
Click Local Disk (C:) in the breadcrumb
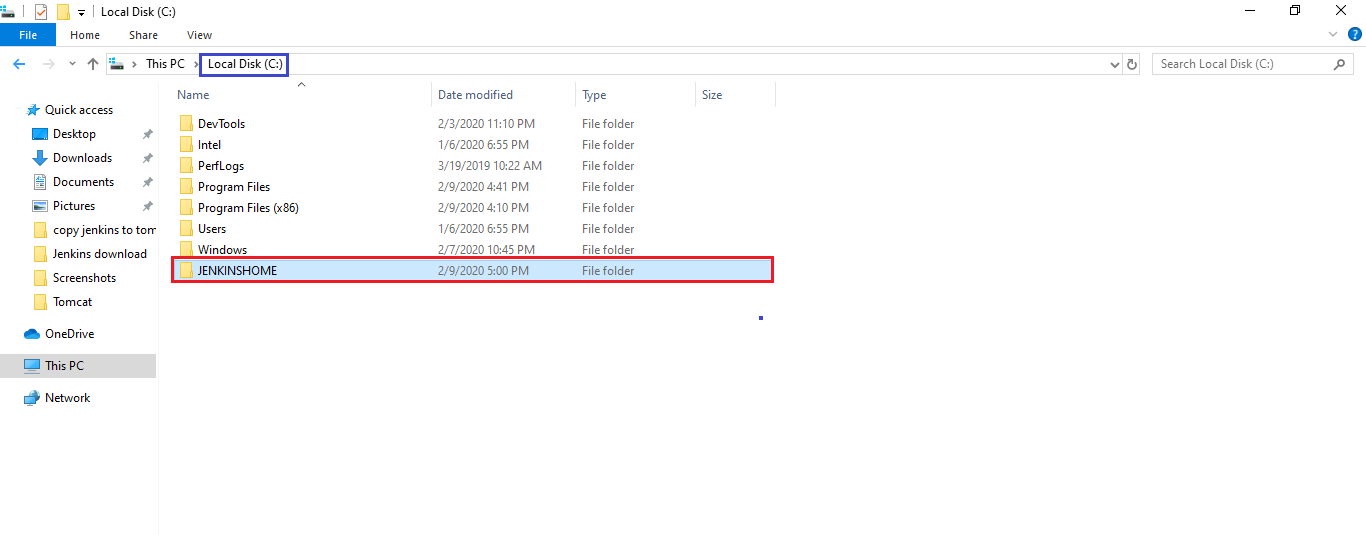click(x=245, y=64)
